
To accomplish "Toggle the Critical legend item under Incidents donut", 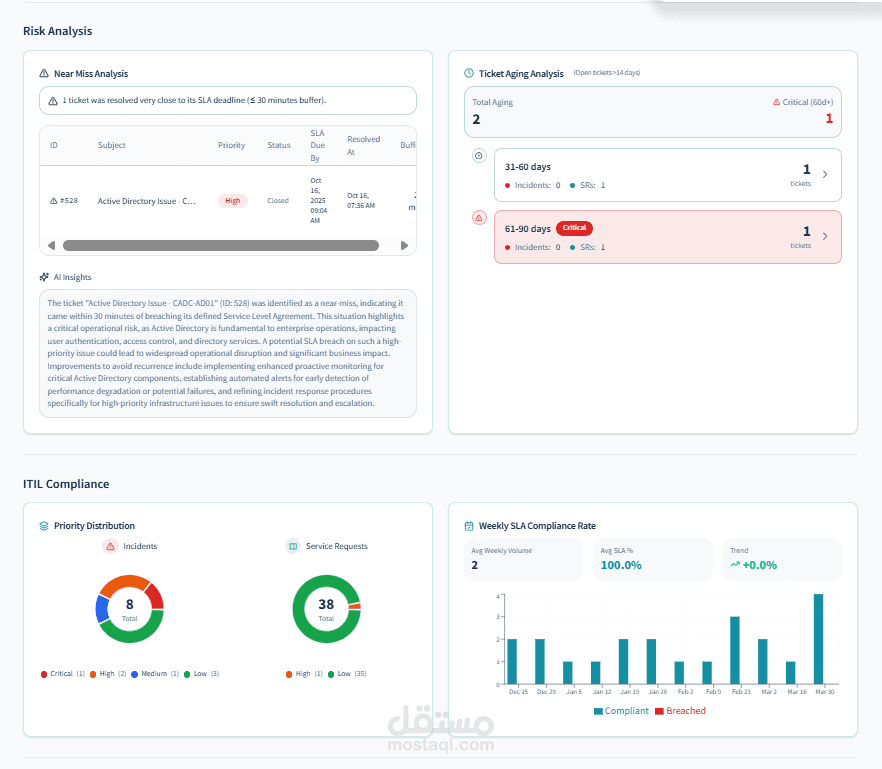I will coord(62,674).
